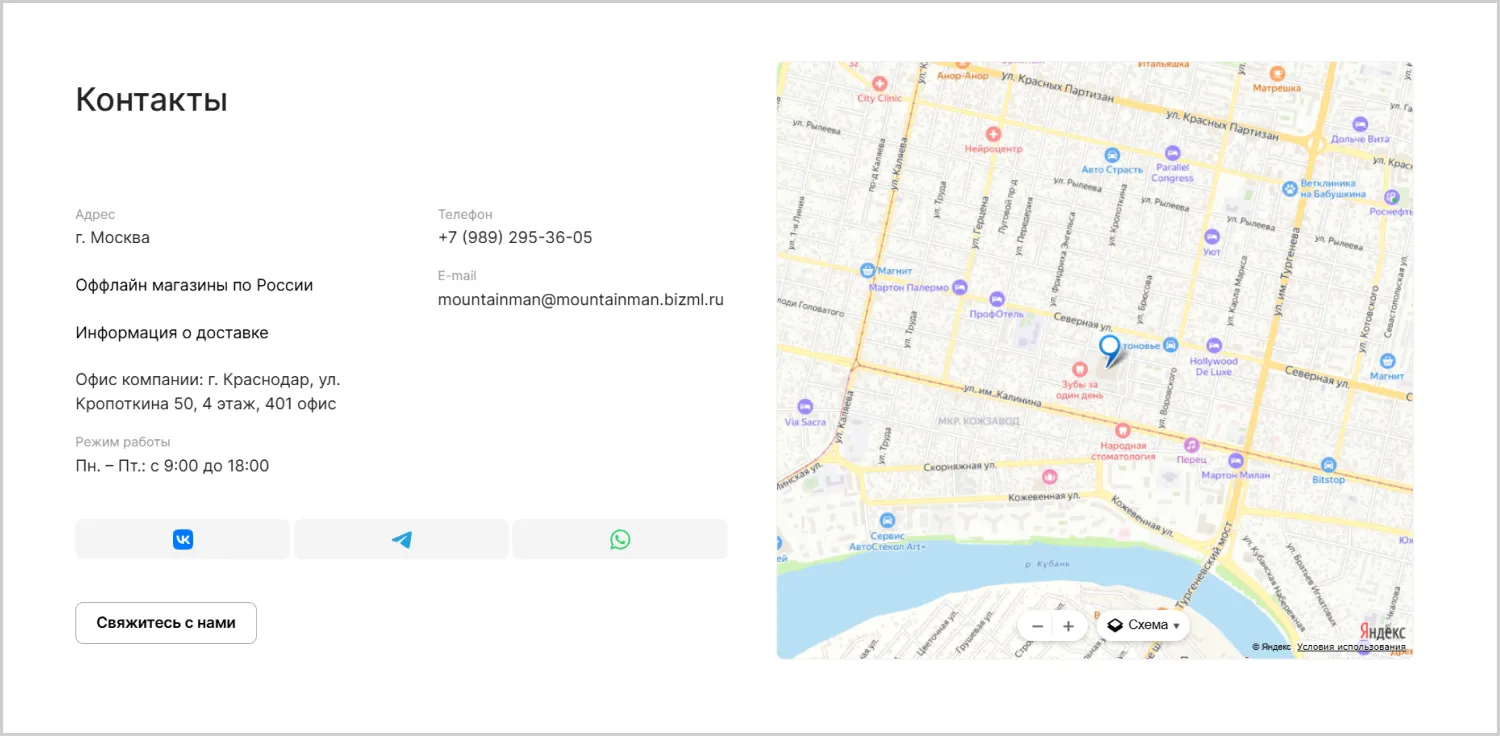This screenshot has height=736, width=1500.
Task: Select the Via Sacra marker
Action: (806, 406)
